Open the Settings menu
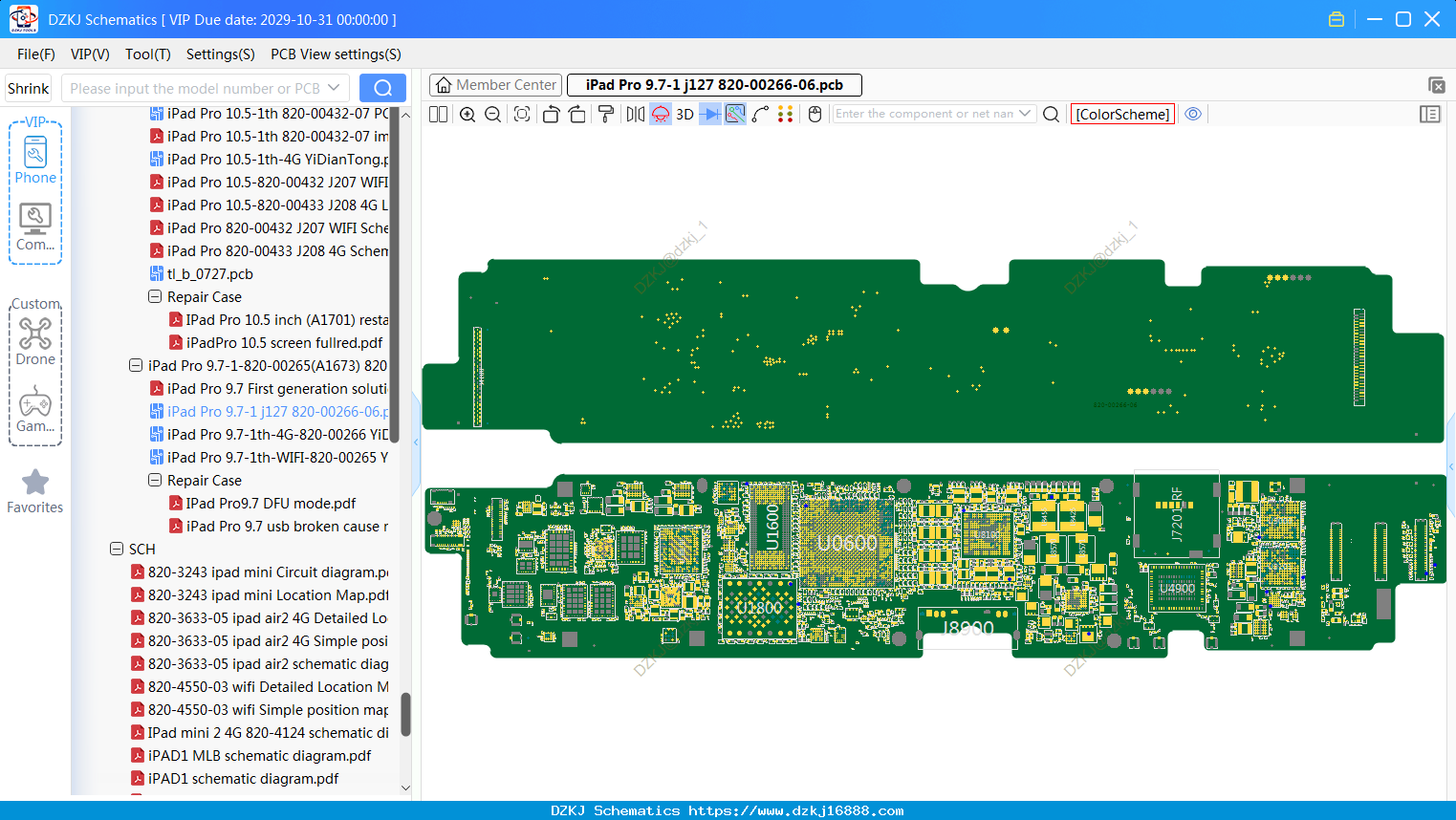 coord(221,54)
